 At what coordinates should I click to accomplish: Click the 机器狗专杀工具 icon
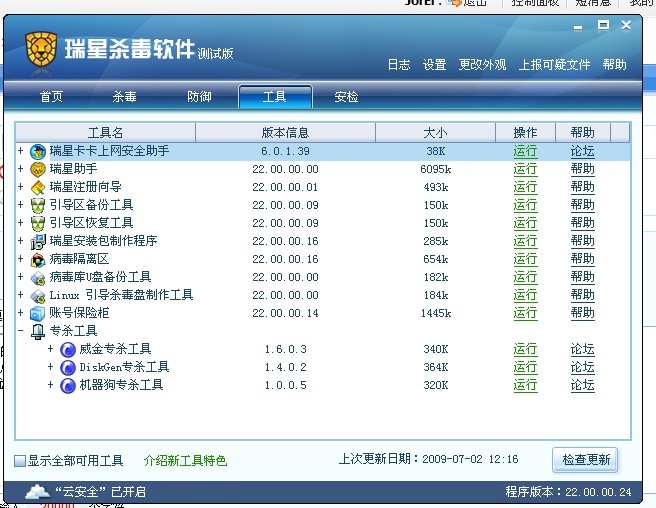68,385
